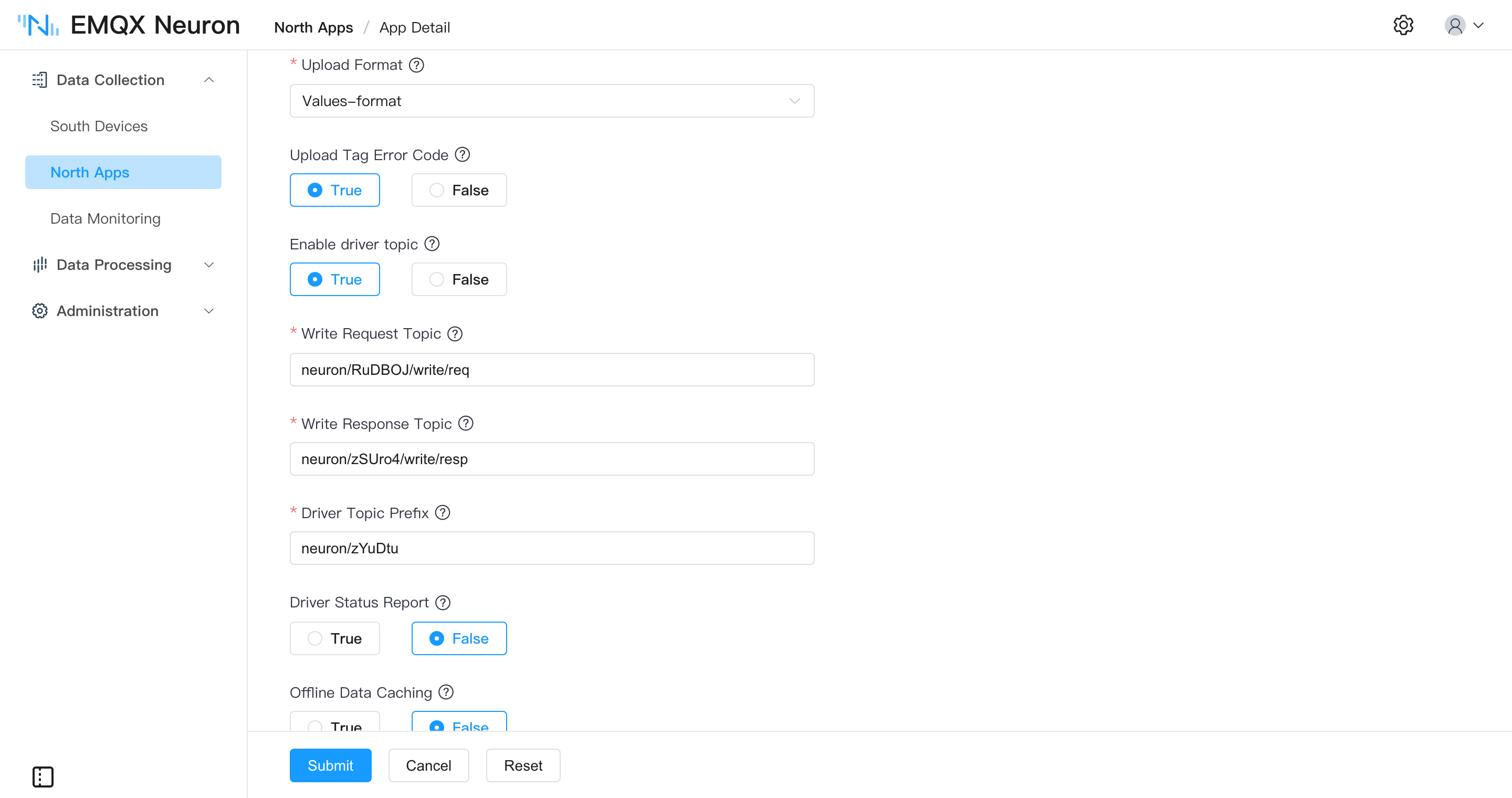Show help for Upload Format
This screenshot has width=1512, height=798.
tap(416, 65)
